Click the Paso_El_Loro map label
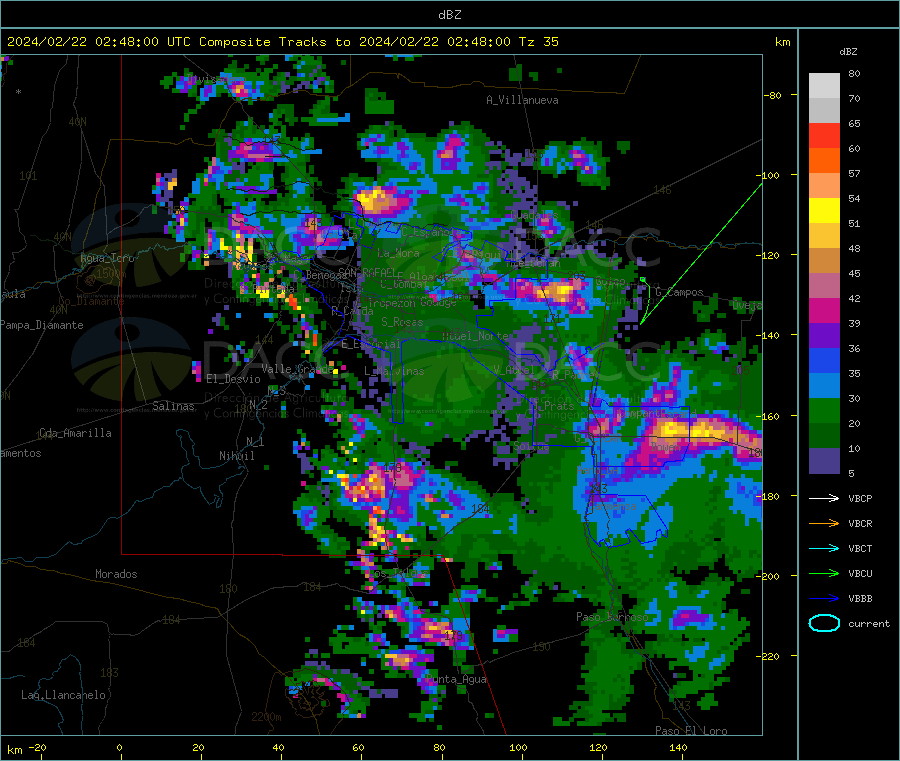Screen dimensions: 900x761 691,731
